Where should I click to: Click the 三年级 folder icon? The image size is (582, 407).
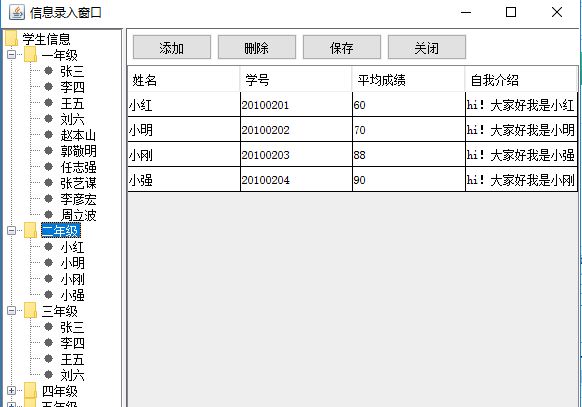click(30, 311)
